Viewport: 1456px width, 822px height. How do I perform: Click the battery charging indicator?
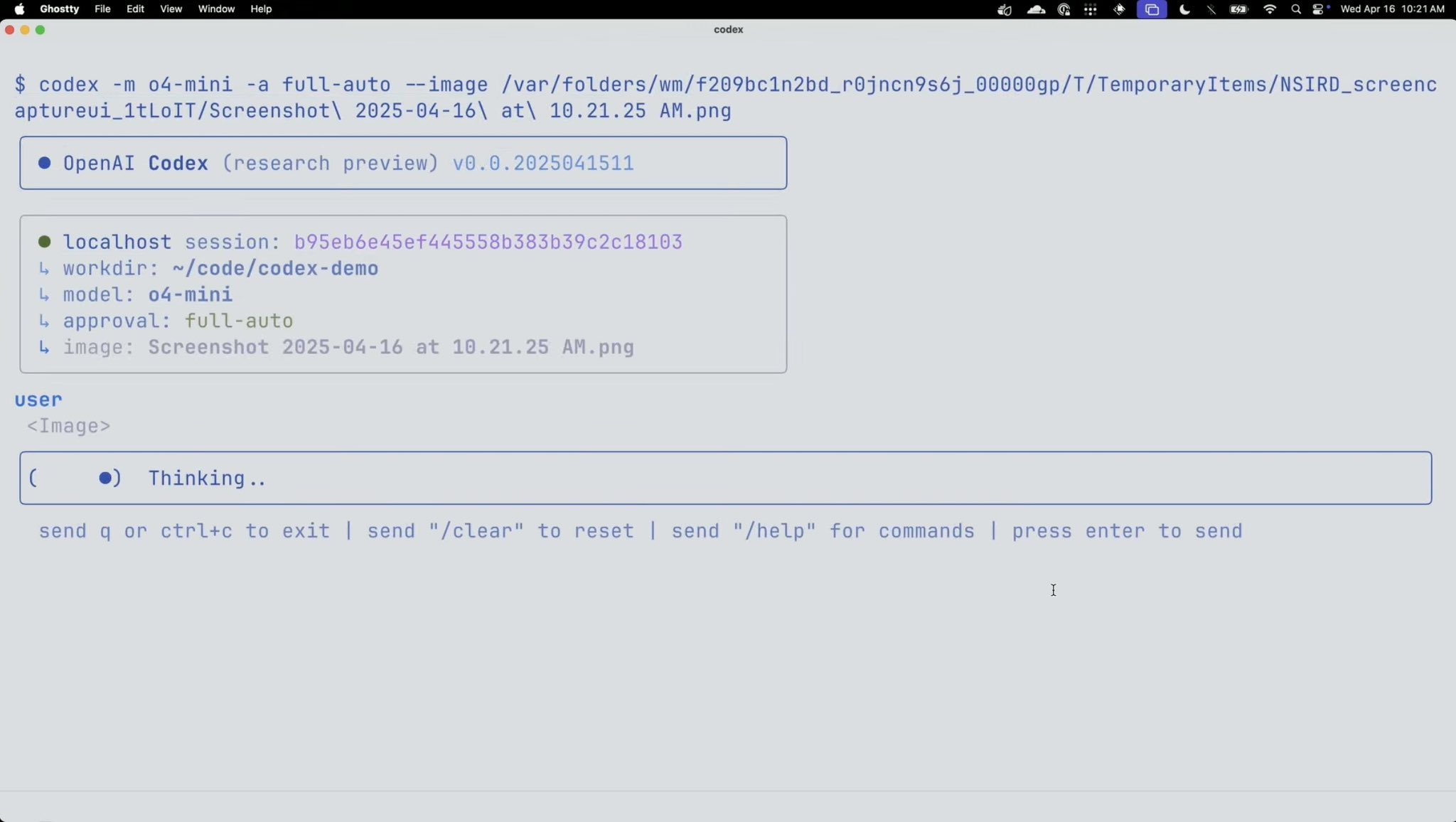1238,9
